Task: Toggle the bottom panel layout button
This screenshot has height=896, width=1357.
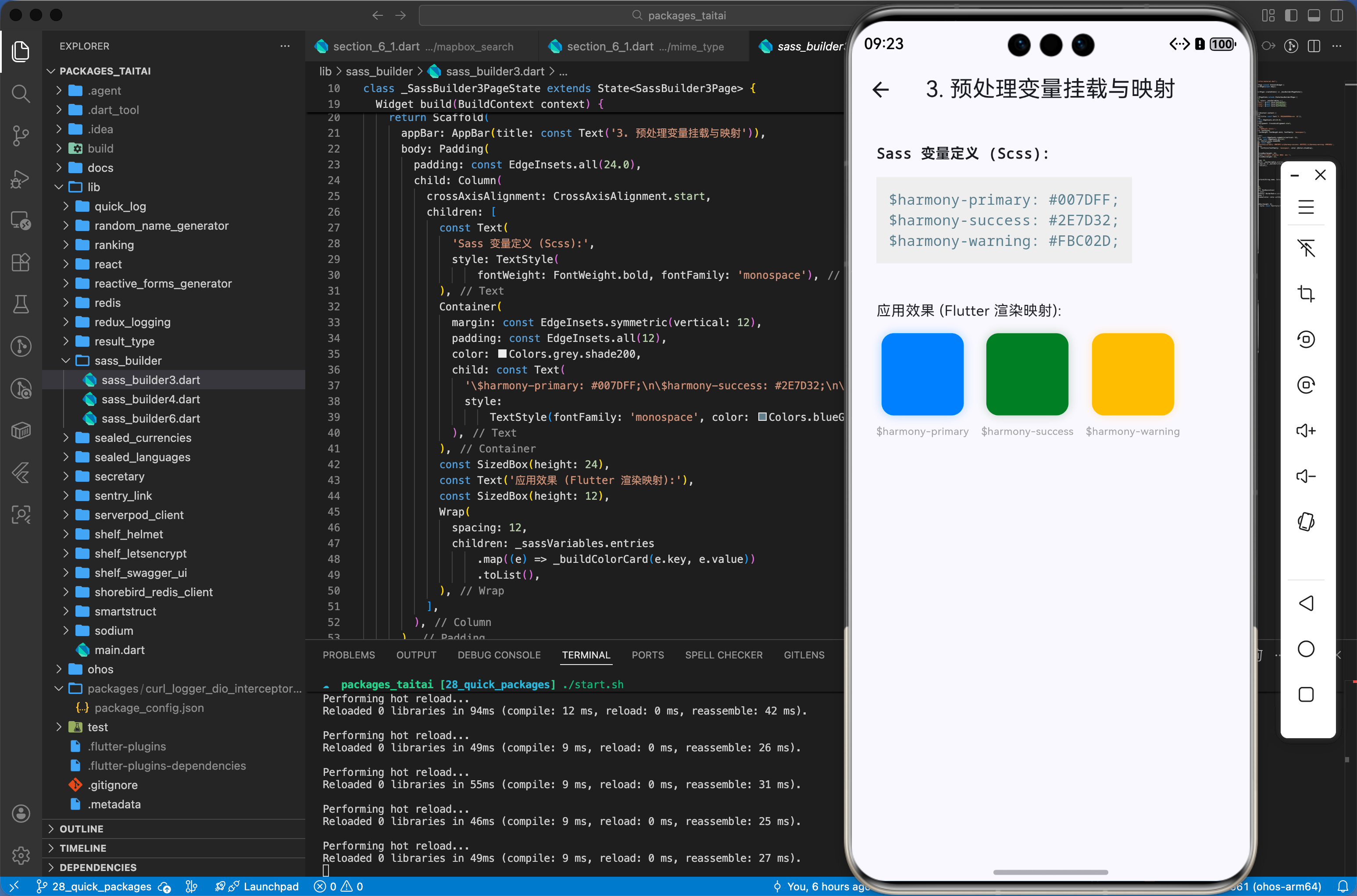Action: 1314,15
